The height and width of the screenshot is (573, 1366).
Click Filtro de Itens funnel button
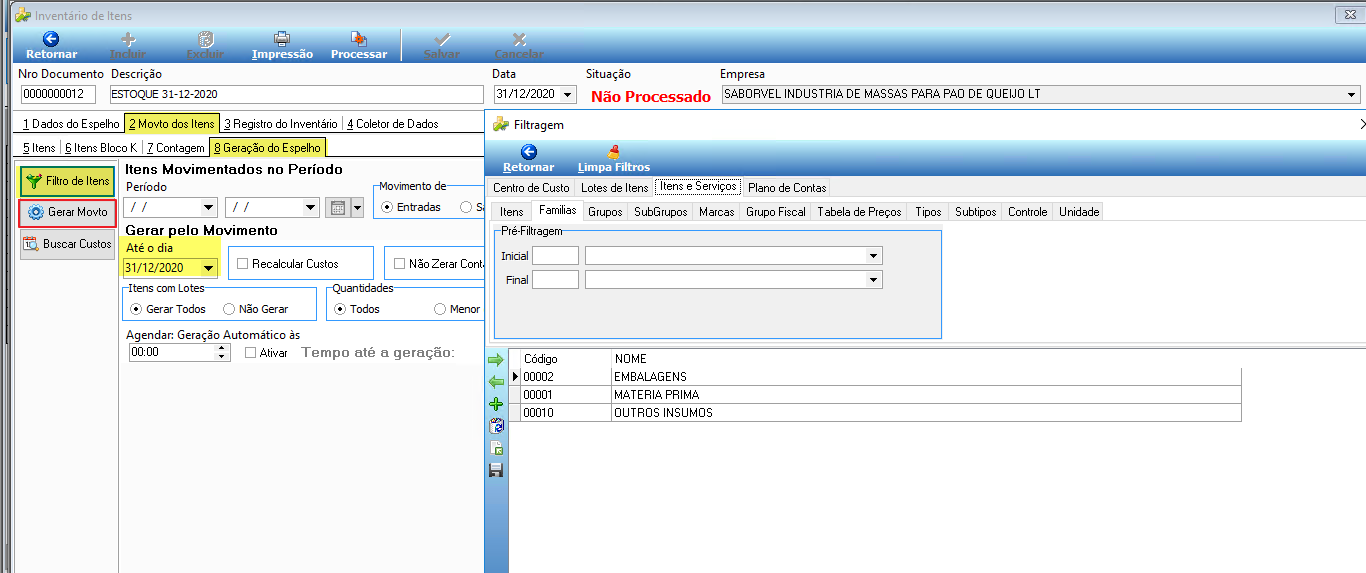pyautogui.click(x=67, y=181)
